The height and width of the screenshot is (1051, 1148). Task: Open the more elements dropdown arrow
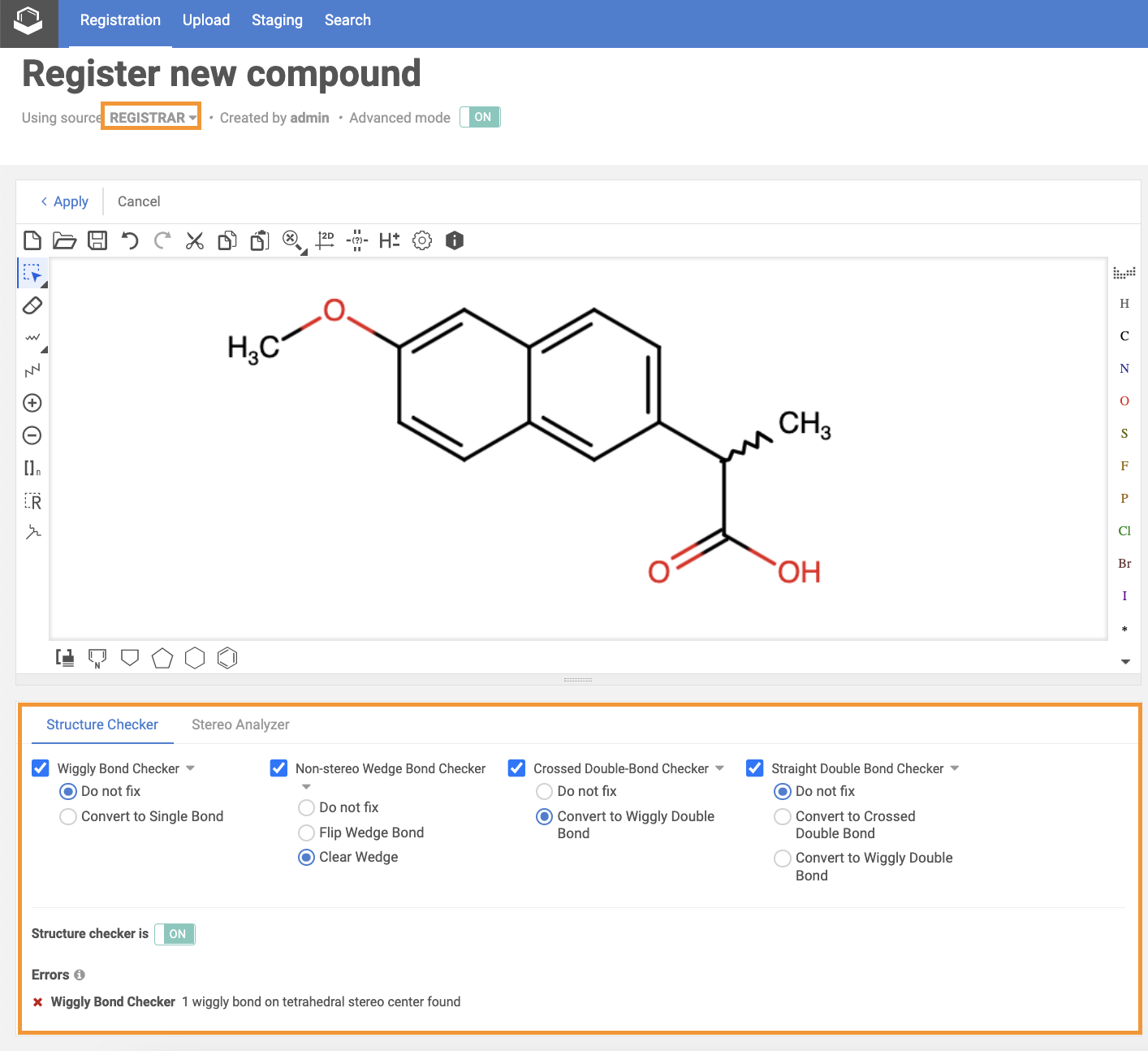[1124, 661]
